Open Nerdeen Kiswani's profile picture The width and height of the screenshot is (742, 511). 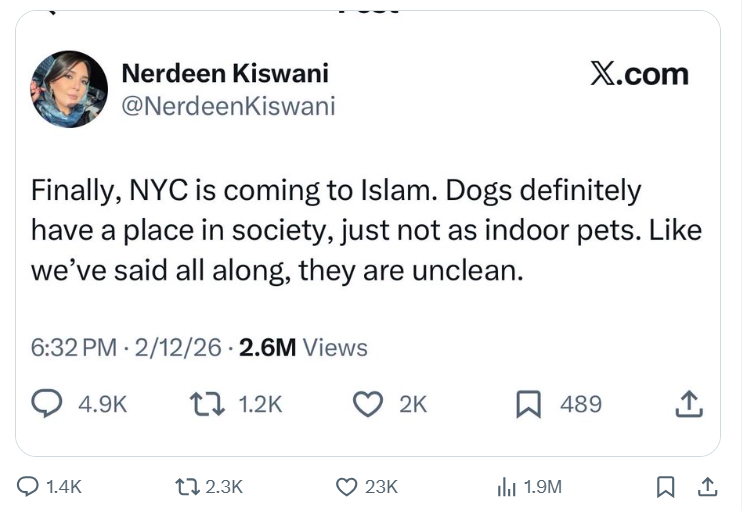tap(69, 89)
